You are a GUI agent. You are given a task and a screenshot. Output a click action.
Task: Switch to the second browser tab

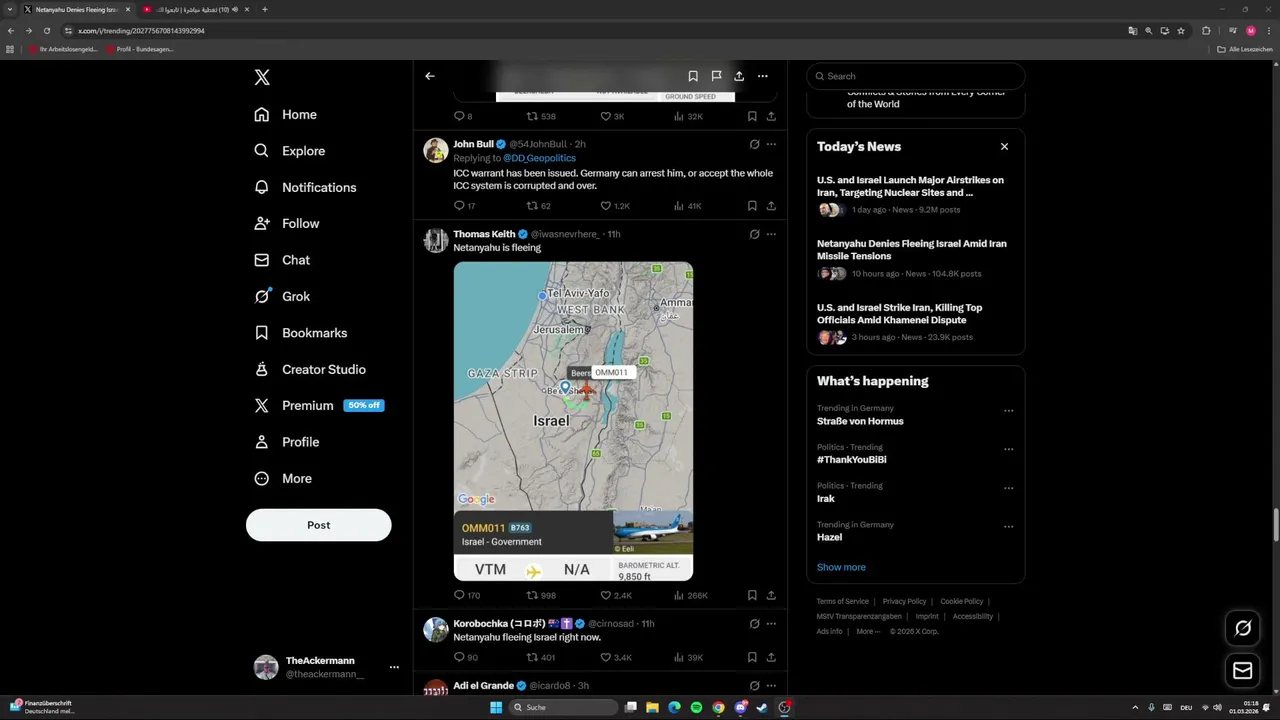click(196, 9)
